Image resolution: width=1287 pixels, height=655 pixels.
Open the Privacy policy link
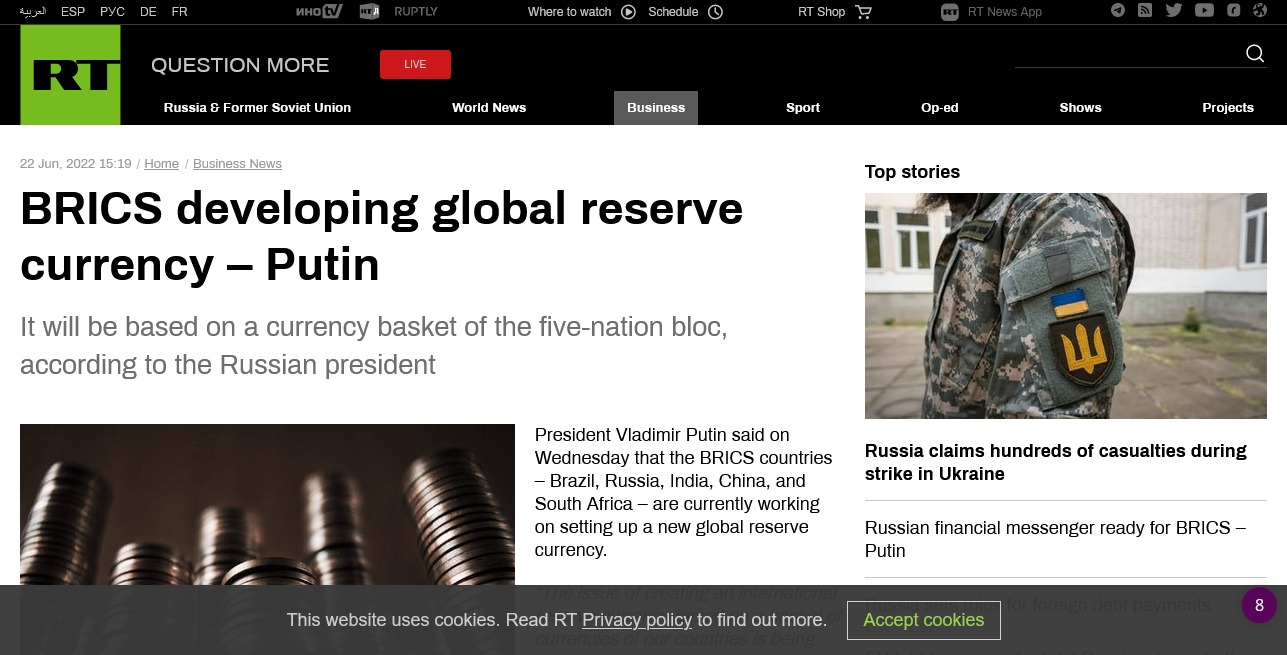637,620
